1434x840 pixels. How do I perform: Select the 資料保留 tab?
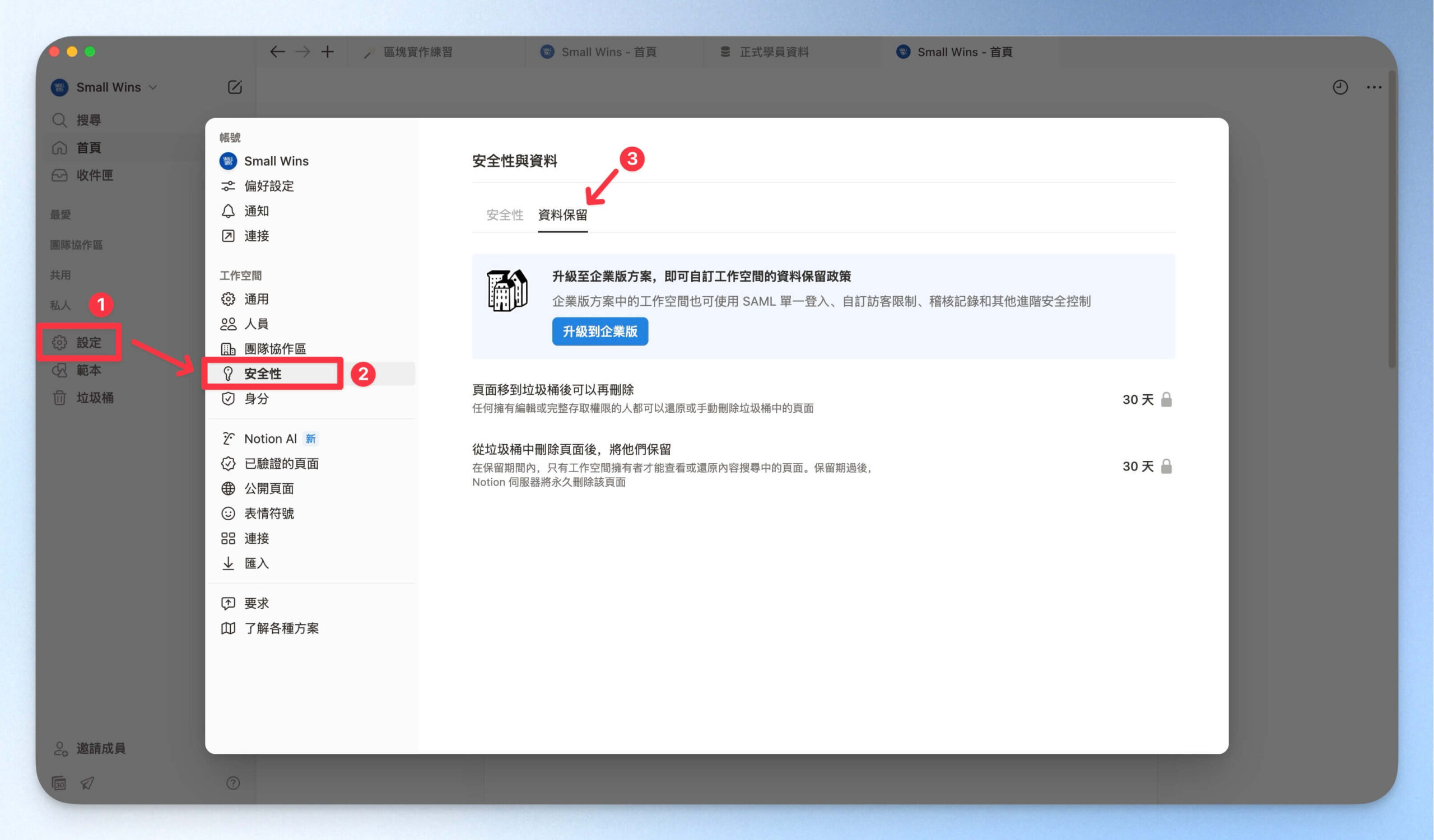pos(562,215)
